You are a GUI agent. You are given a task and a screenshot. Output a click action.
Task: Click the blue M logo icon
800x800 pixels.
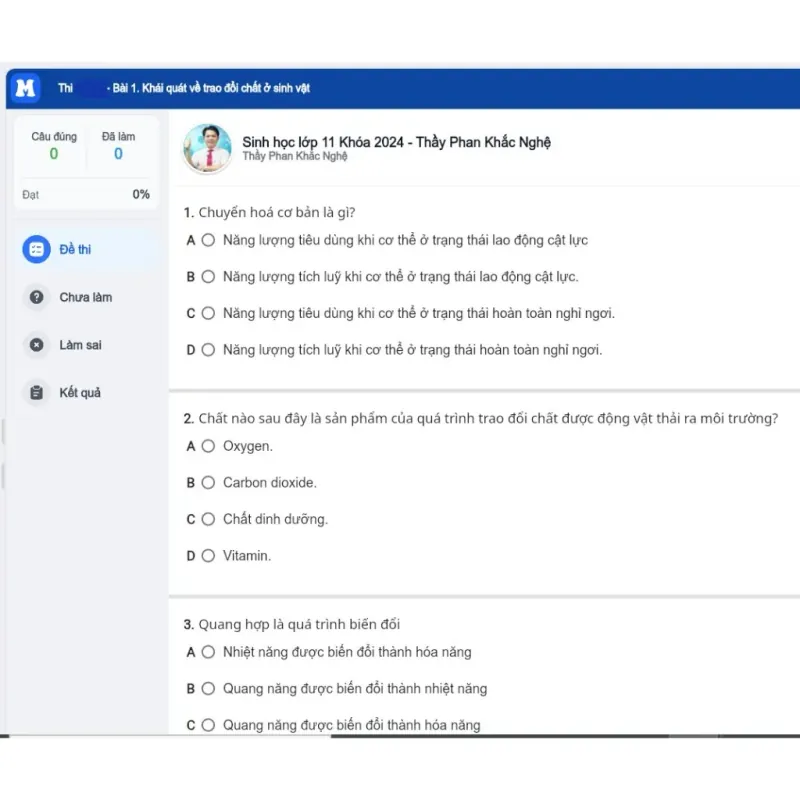[26, 89]
